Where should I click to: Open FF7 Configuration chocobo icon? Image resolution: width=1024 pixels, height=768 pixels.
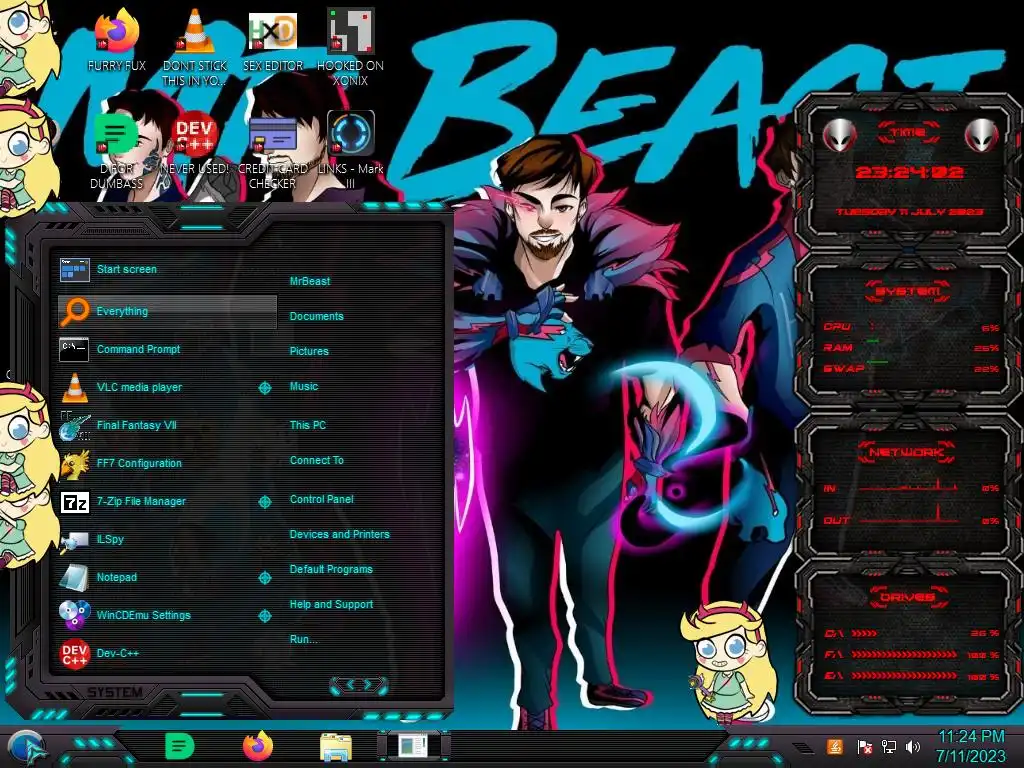point(74,463)
